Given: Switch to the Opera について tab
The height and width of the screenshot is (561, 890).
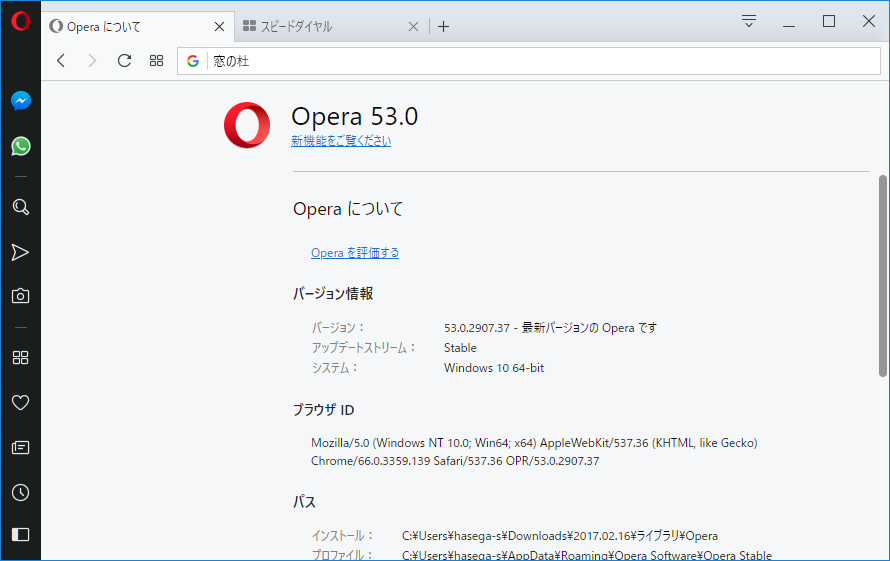Looking at the screenshot, I should tap(138, 27).
